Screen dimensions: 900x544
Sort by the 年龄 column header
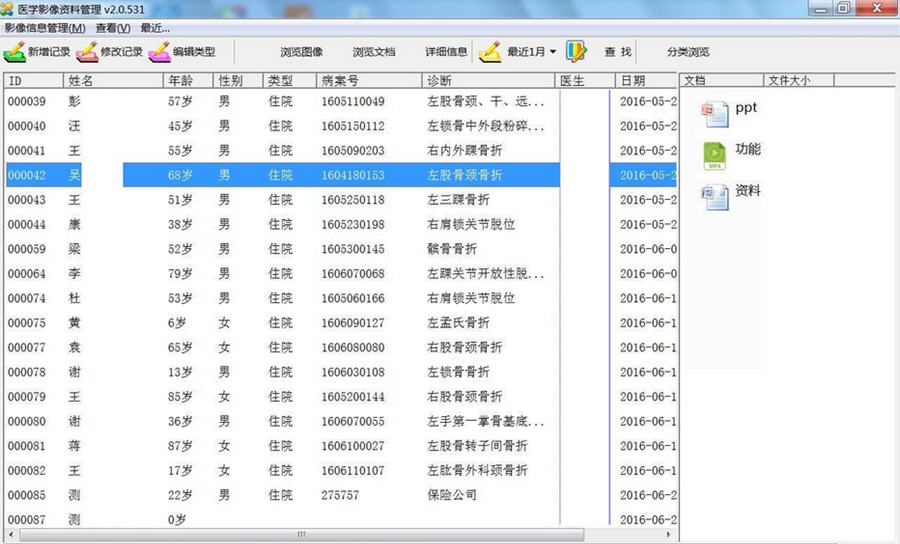[x=189, y=81]
